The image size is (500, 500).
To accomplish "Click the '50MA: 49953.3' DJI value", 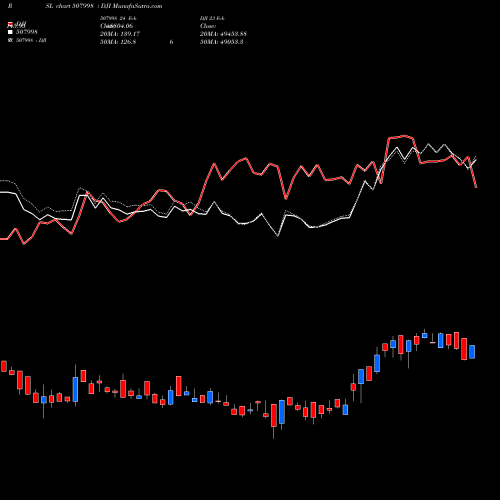I will [222, 42].
